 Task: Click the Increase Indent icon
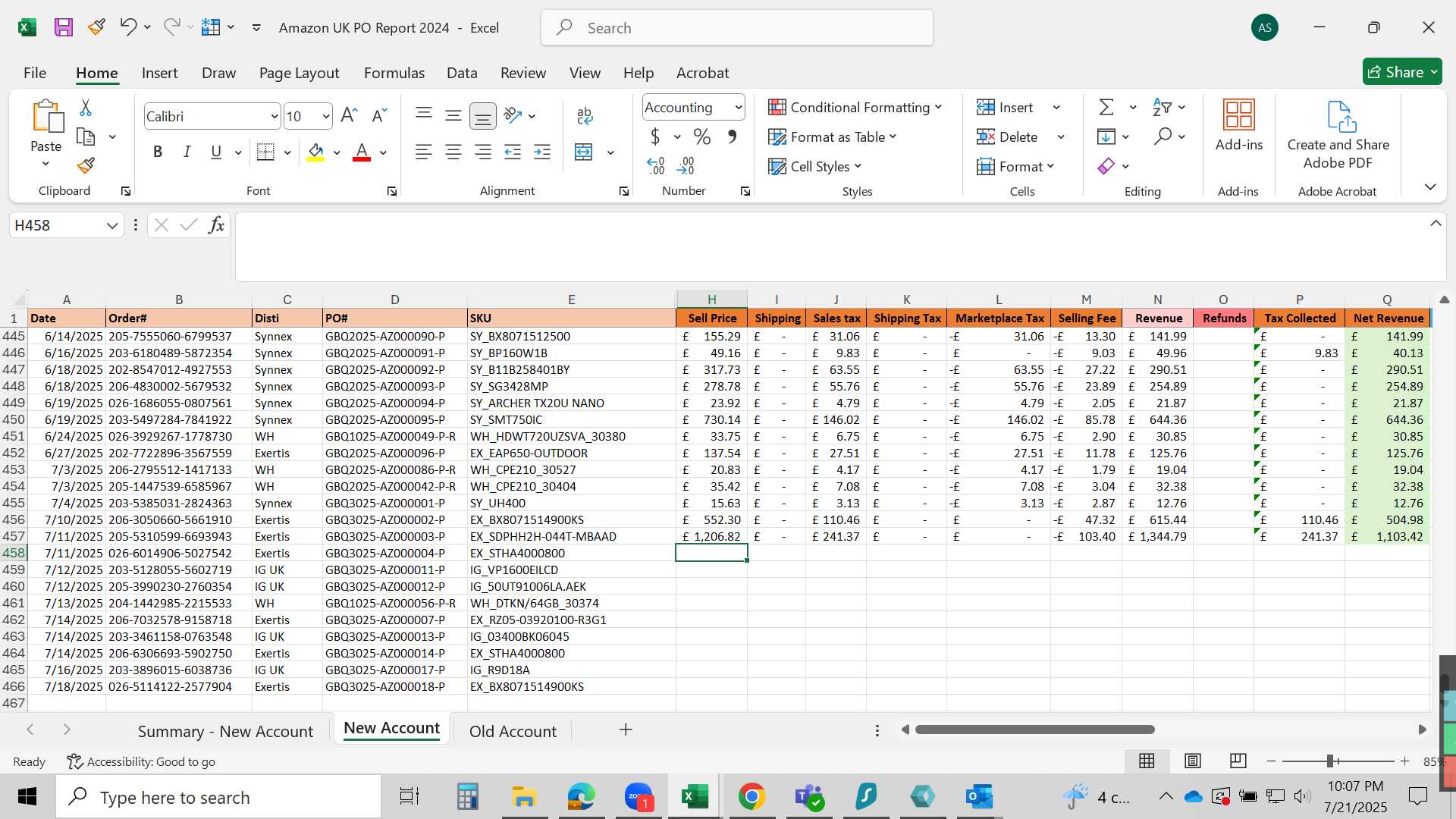click(542, 152)
